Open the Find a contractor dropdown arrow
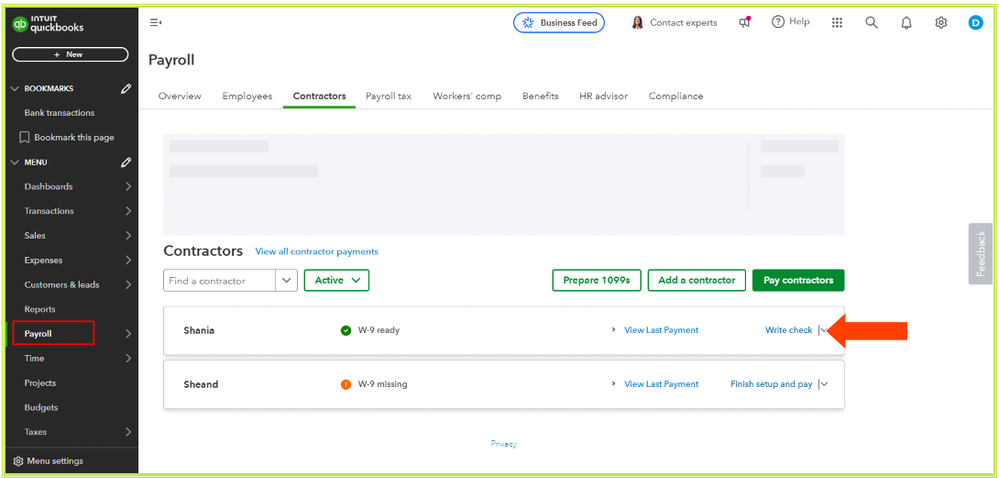 click(x=287, y=280)
